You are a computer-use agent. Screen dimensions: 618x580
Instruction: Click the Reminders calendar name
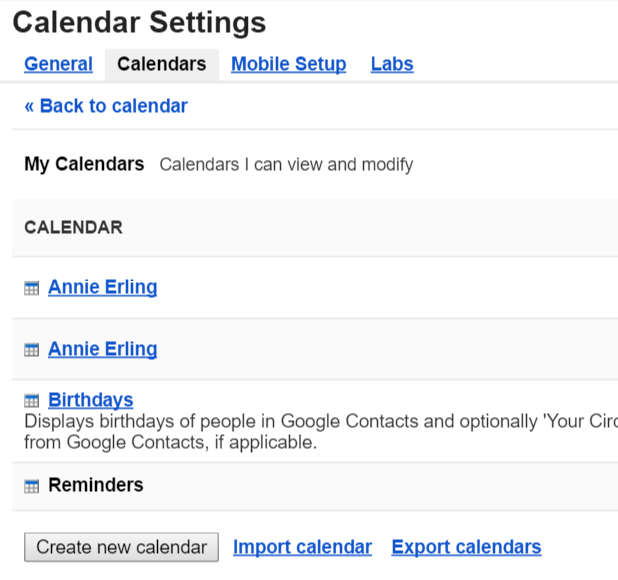click(x=96, y=485)
